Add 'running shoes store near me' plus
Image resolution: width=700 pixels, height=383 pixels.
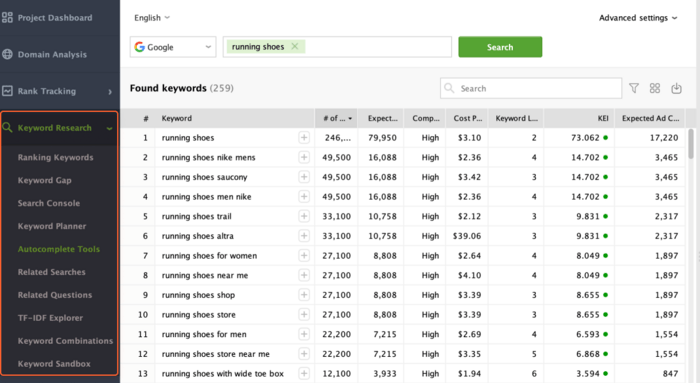(304, 354)
